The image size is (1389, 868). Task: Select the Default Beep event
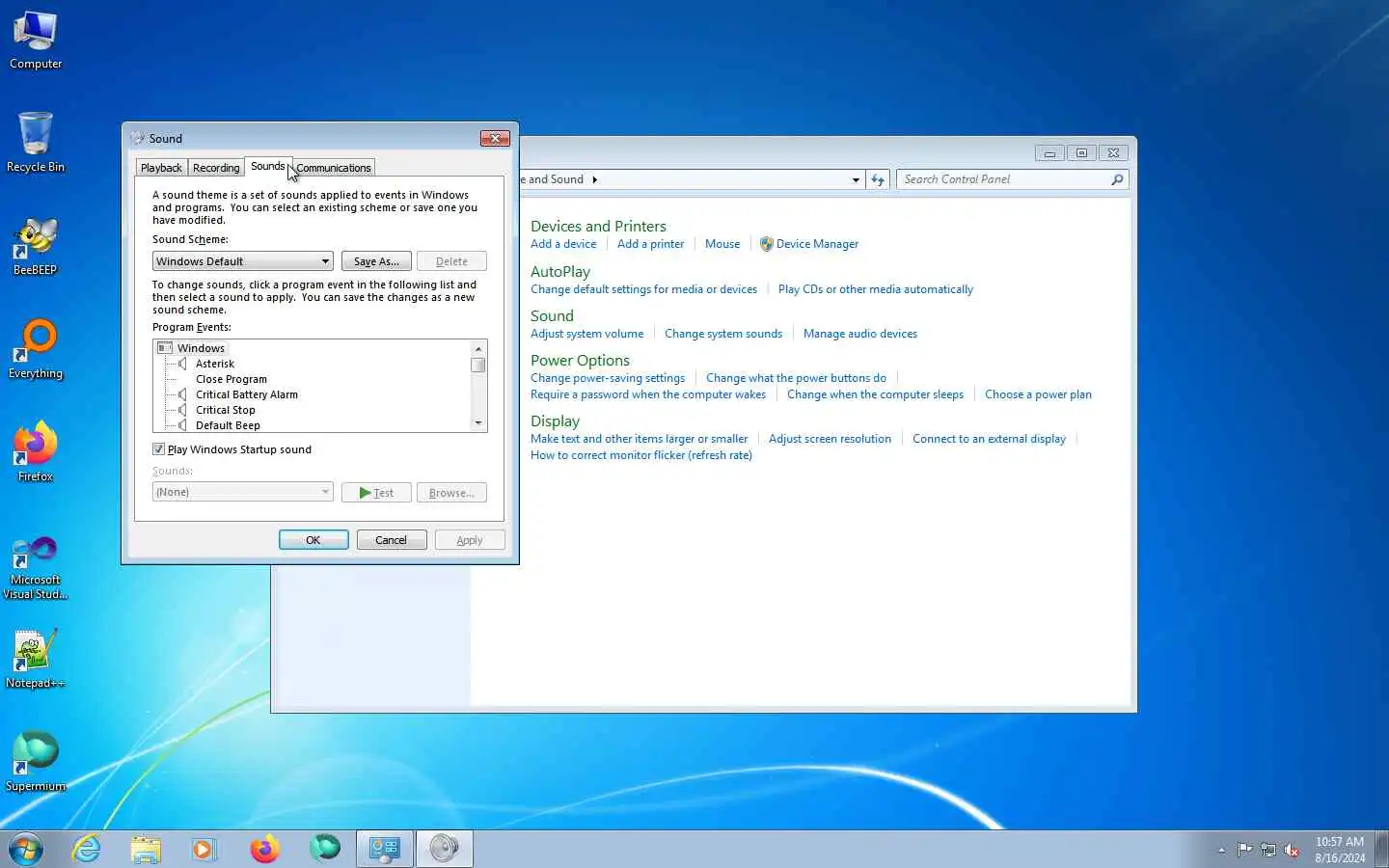coord(228,425)
